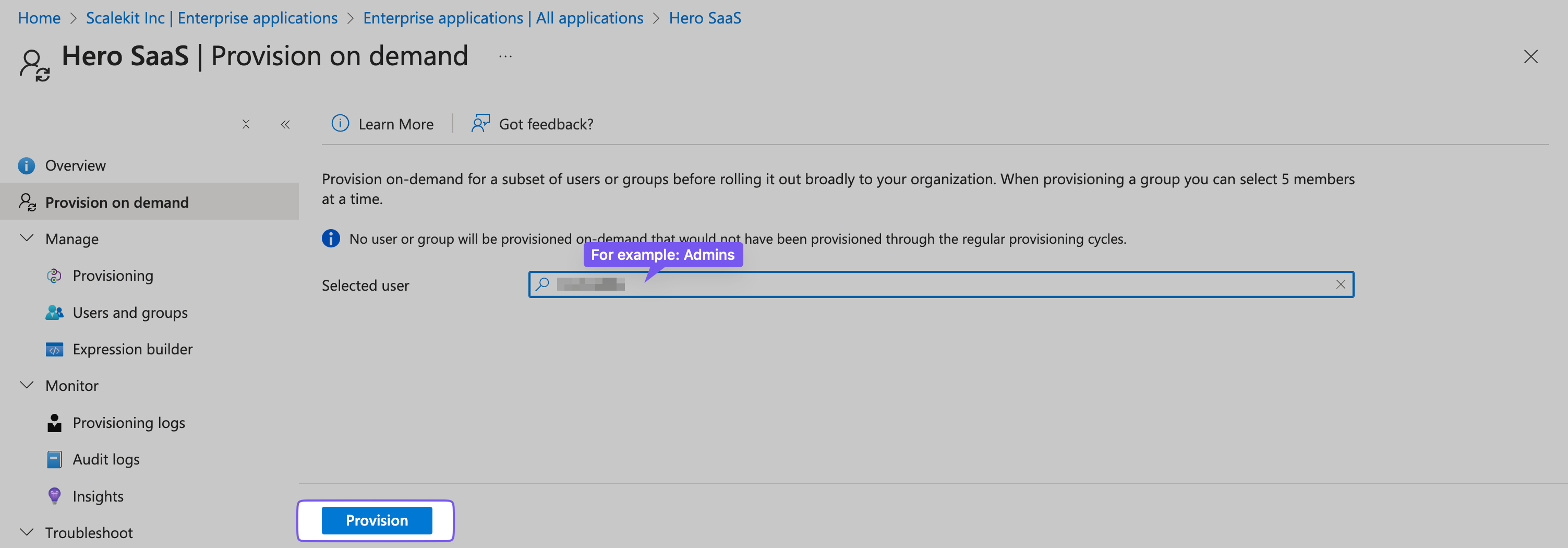Collapse the navigation menu with double chevron
The height and width of the screenshot is (548, 1568).
[285, 124]
